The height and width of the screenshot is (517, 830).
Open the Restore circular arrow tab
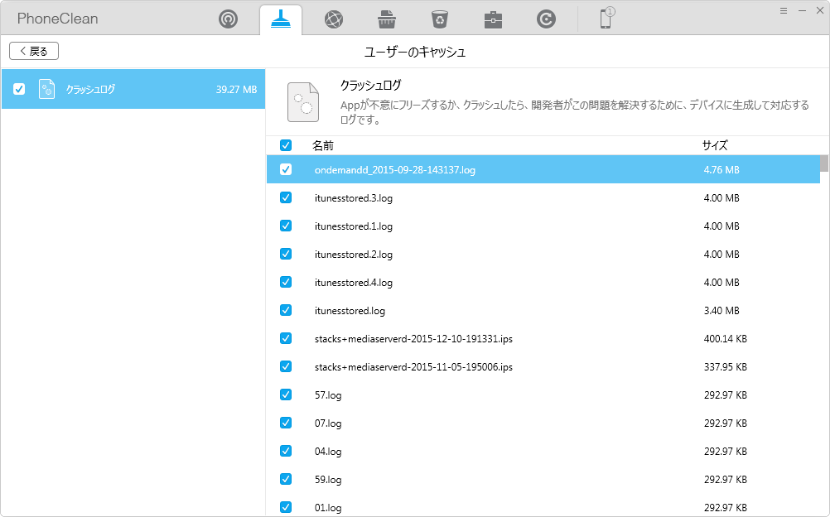pyautogui.click(x=546, y=20)
